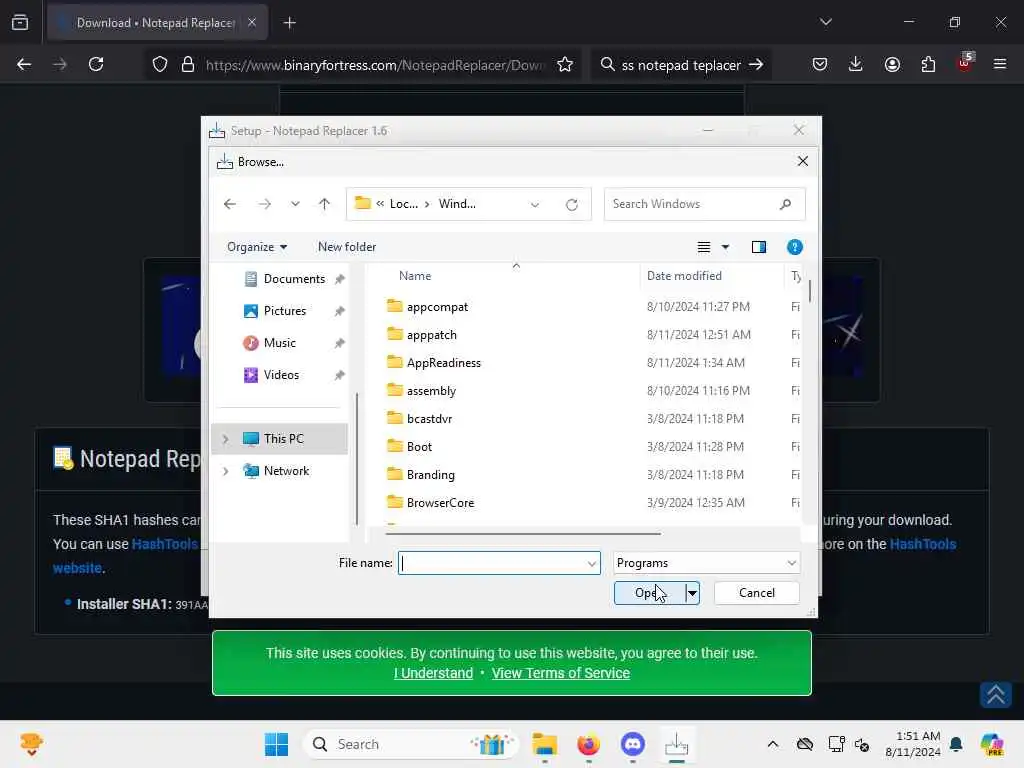Save page to Pocket icon
This screenshot has width=1024, height=768.
(820, 64)
